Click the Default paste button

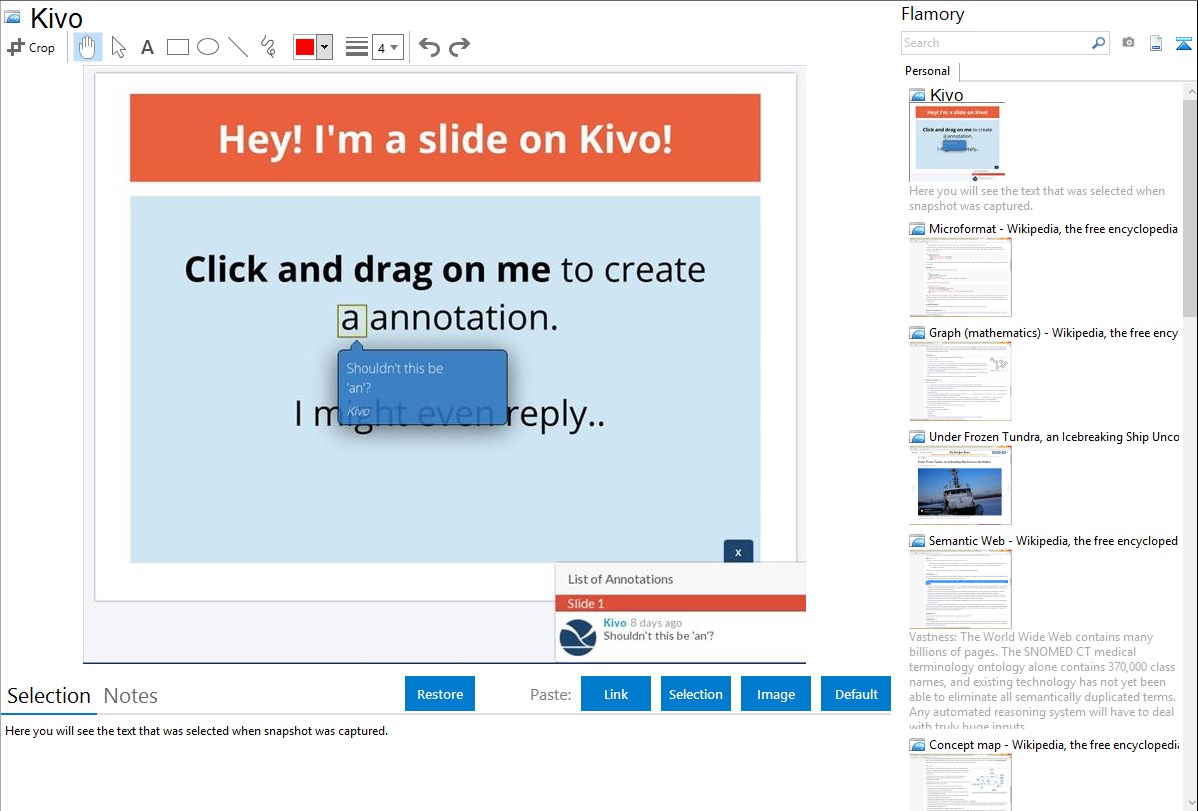(x=856, y=694)
